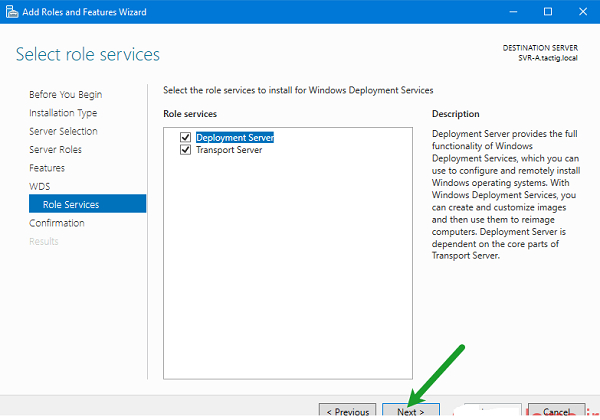Go to Confirmation step

57,223
